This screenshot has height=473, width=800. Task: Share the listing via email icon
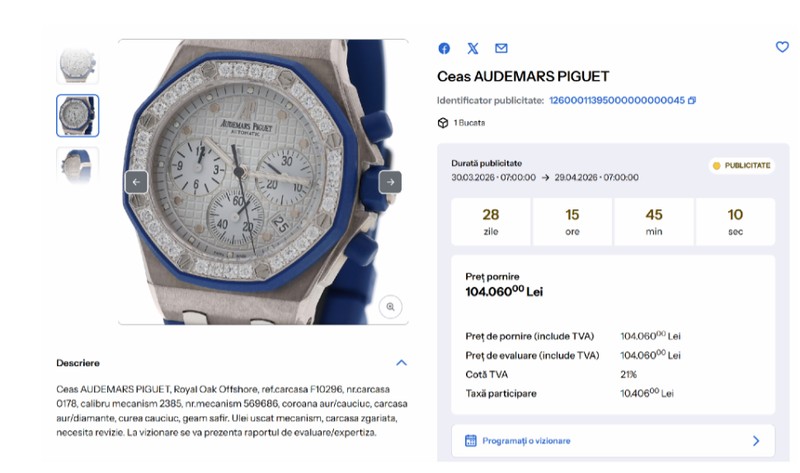pyautogui.click(x=501, y=48)
